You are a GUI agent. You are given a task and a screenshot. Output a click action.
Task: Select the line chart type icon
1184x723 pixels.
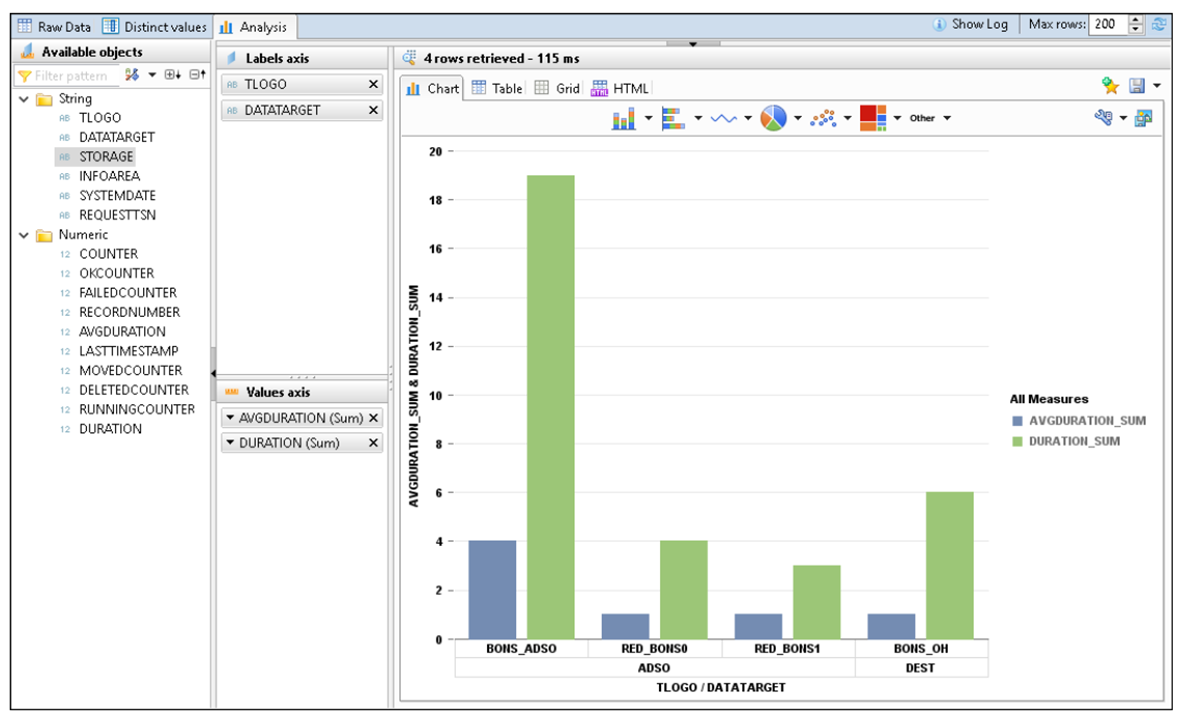pyautogui.click(x=724, y=117)
